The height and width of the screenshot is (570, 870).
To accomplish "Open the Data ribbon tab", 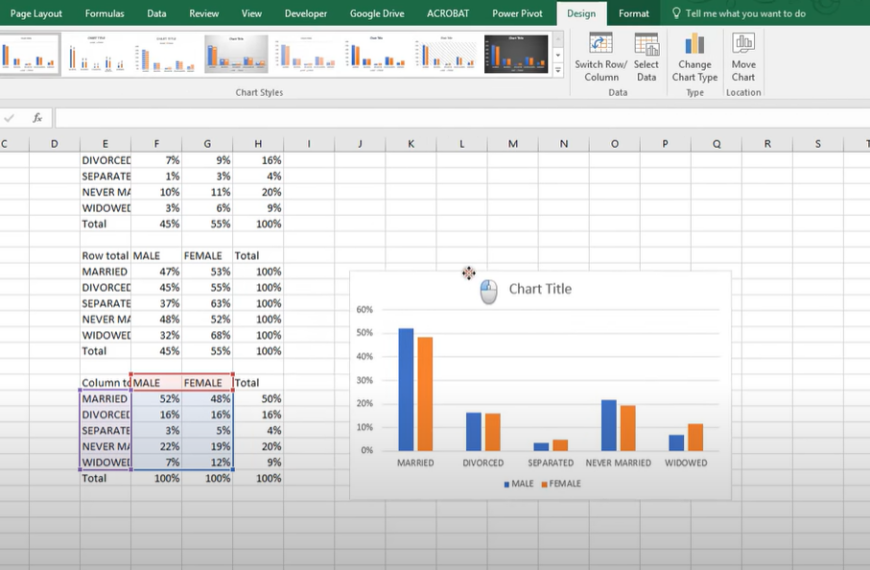I will pos(156,13).
